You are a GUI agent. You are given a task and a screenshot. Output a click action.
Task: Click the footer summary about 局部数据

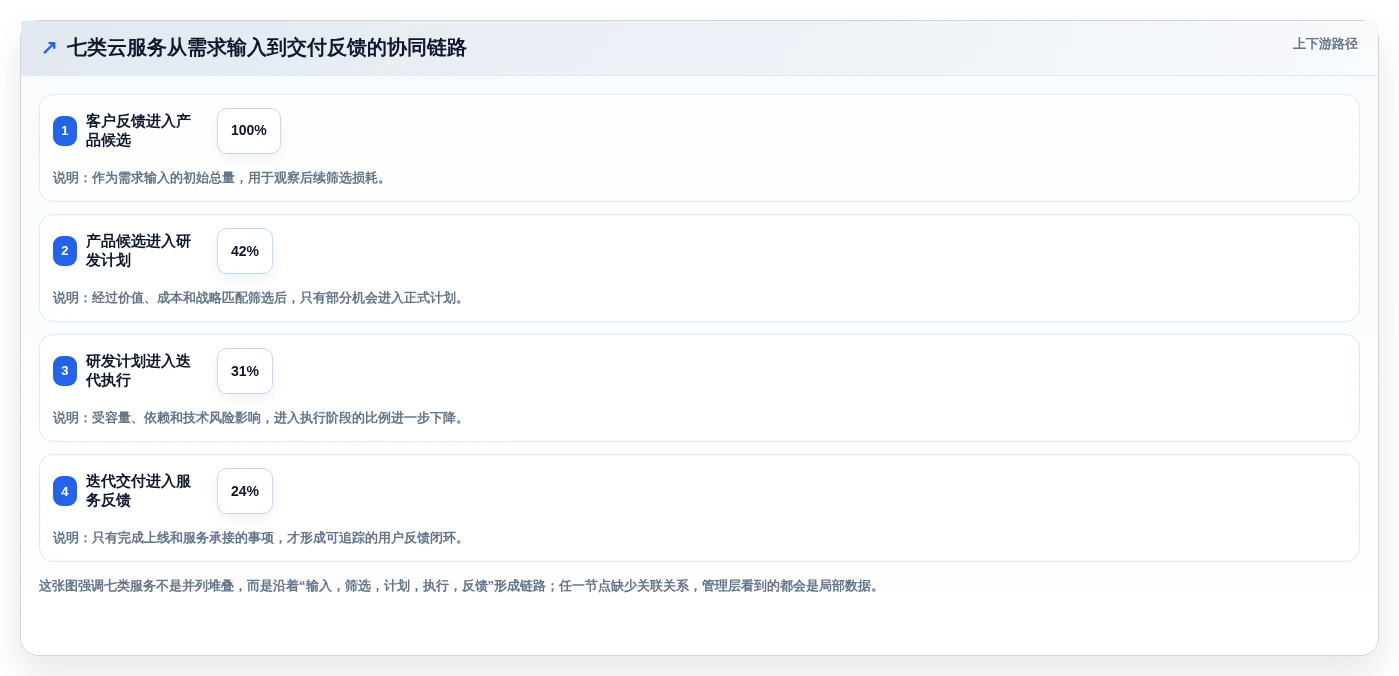click(x=460, y=586)
